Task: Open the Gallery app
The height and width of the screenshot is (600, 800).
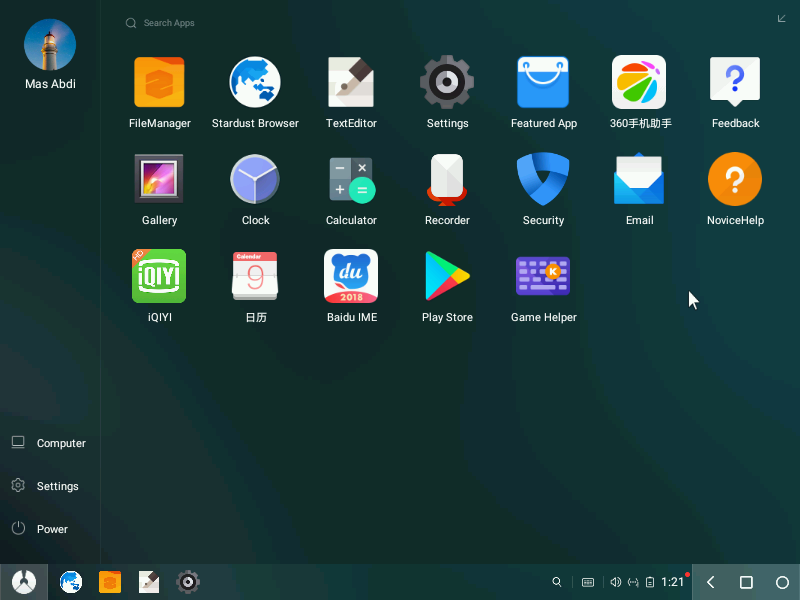Action: tap(159, 179)
